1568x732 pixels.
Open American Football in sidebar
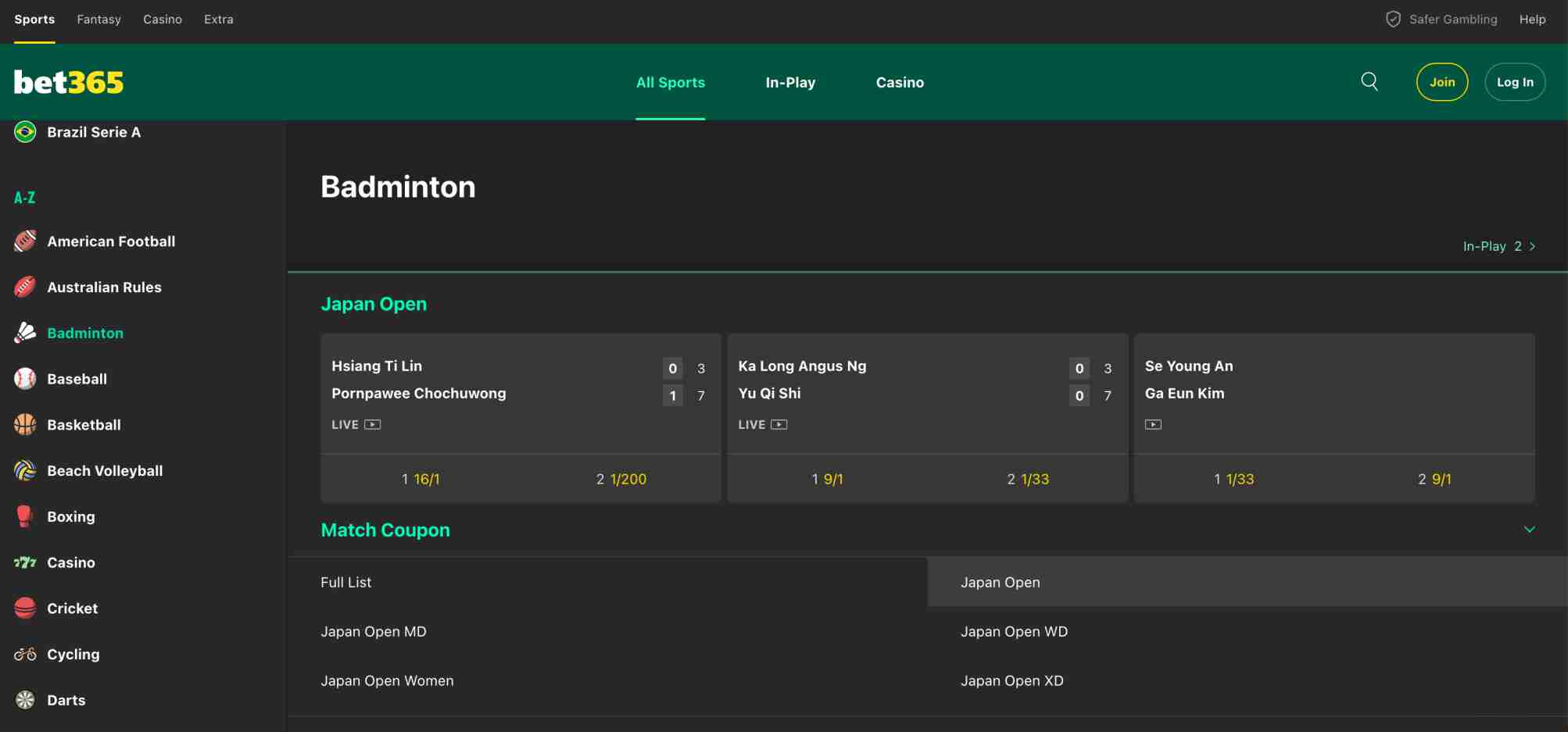[111, 241]
